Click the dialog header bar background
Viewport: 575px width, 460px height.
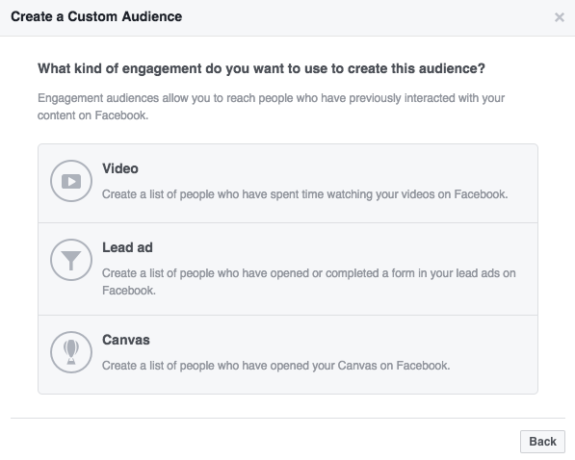tap(367, 17)
